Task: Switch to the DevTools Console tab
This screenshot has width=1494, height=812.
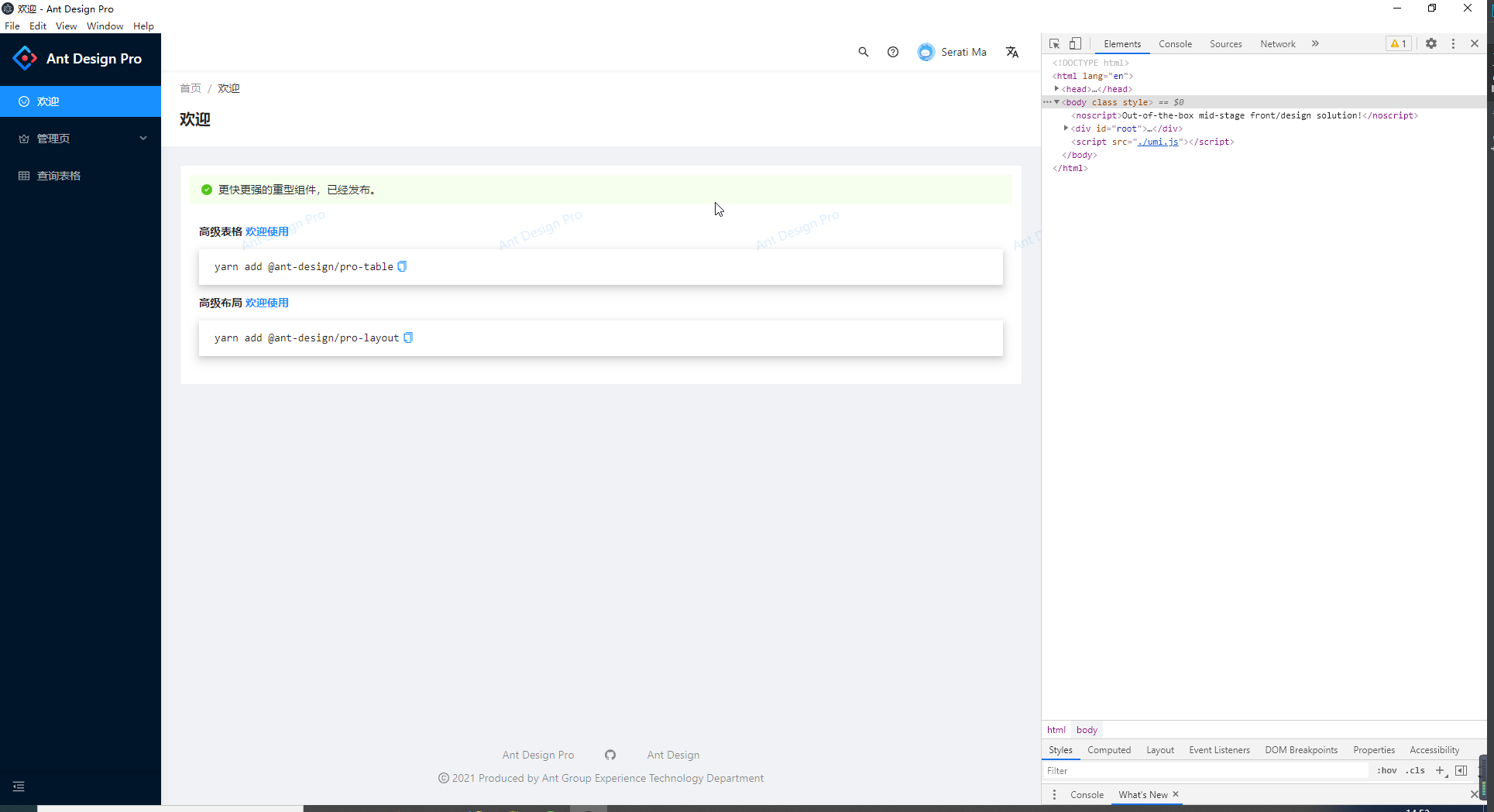Action: tap(1175, 44)
